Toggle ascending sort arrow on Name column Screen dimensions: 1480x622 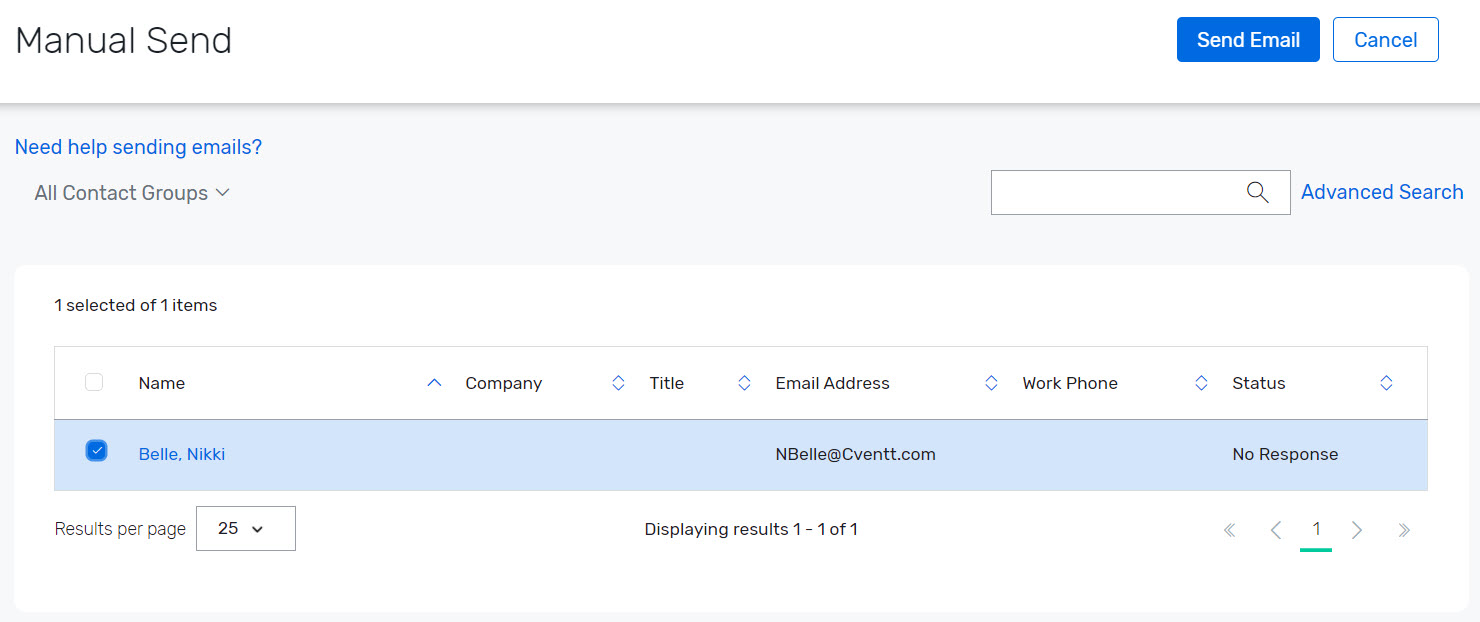pos(434,382)
